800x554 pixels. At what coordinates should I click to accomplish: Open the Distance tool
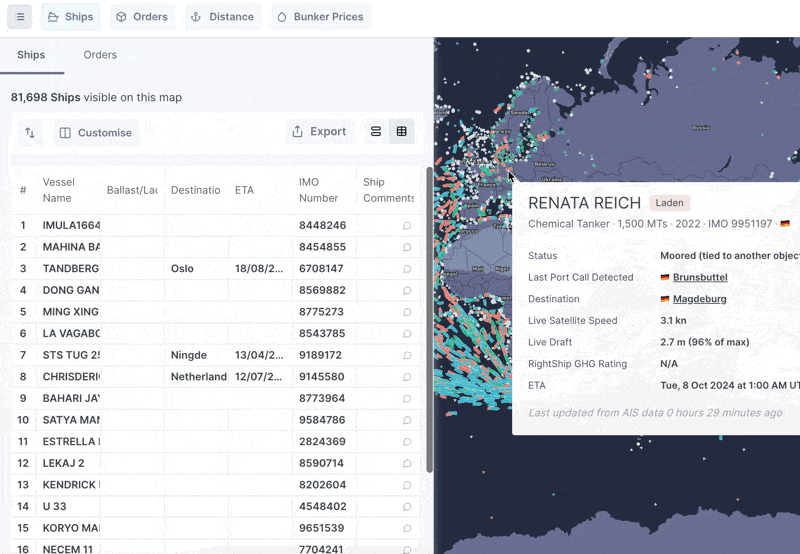point(222,17)
